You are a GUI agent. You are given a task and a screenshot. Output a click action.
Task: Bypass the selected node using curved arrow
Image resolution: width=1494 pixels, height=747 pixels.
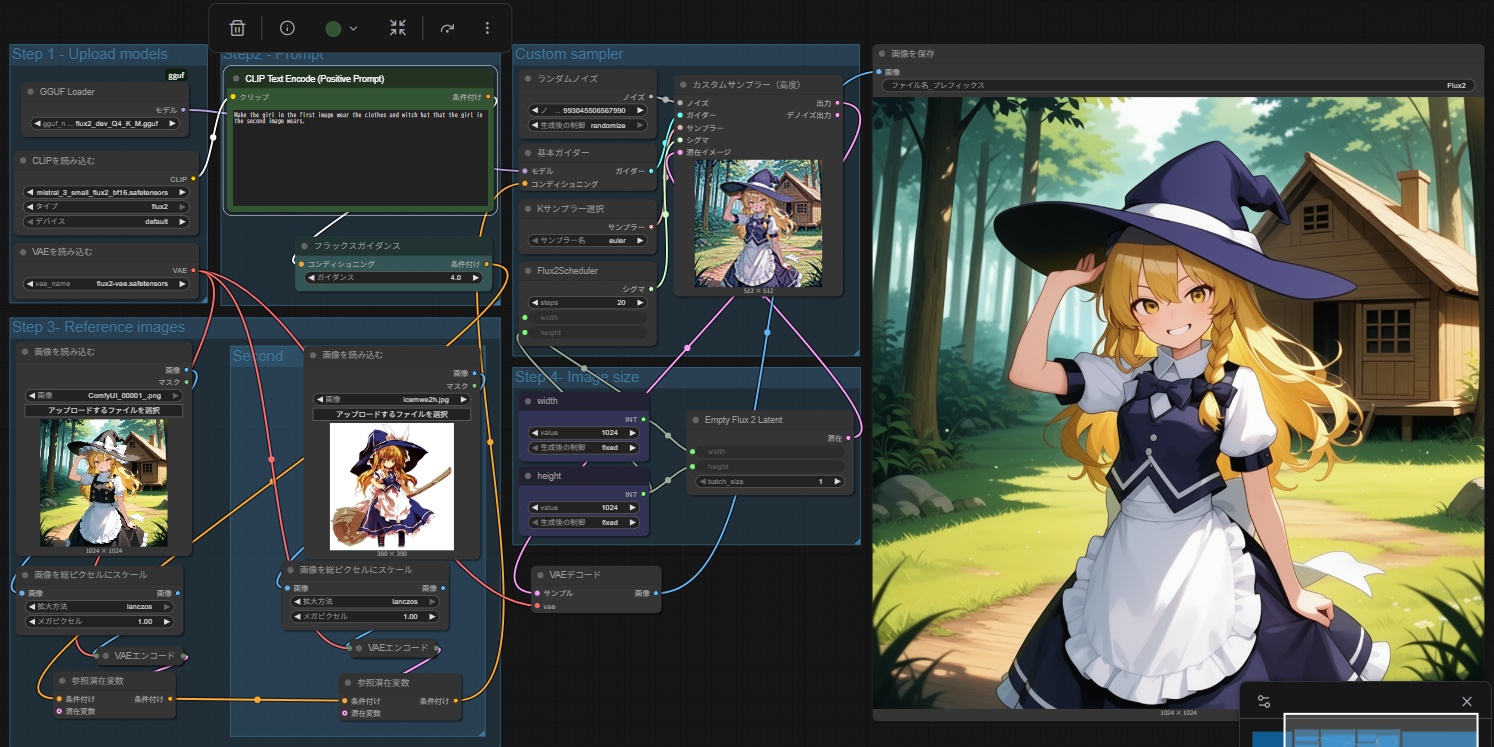point(447,28)
